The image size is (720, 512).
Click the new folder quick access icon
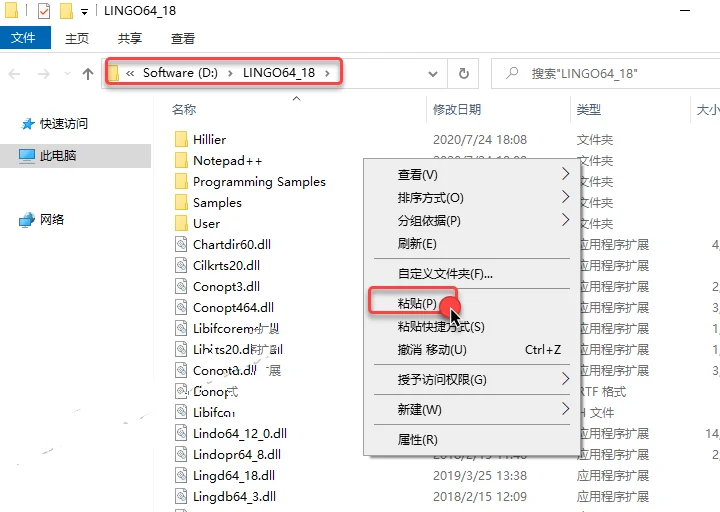(x=67, y=11)
